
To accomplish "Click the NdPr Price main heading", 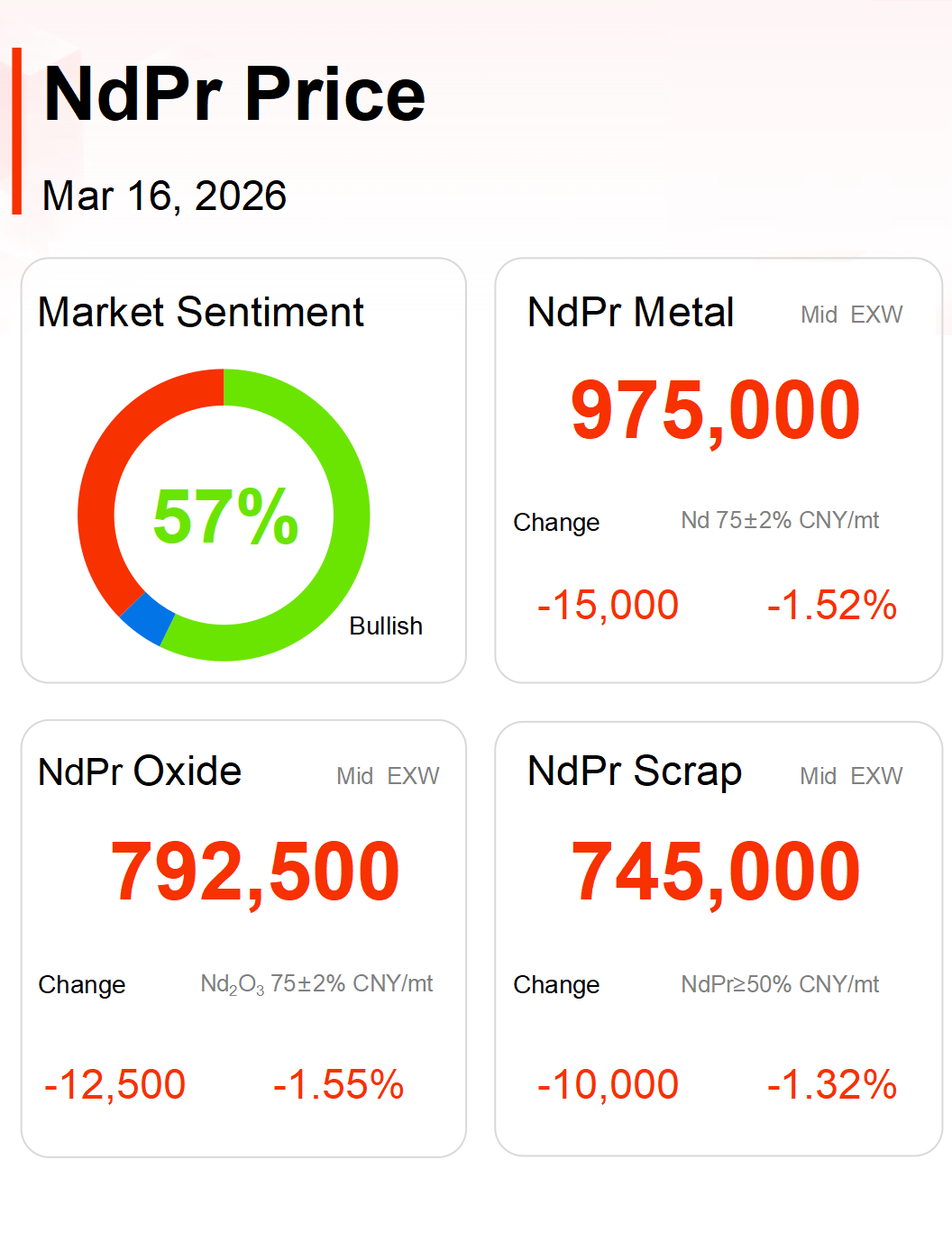I will pos(234,94).
